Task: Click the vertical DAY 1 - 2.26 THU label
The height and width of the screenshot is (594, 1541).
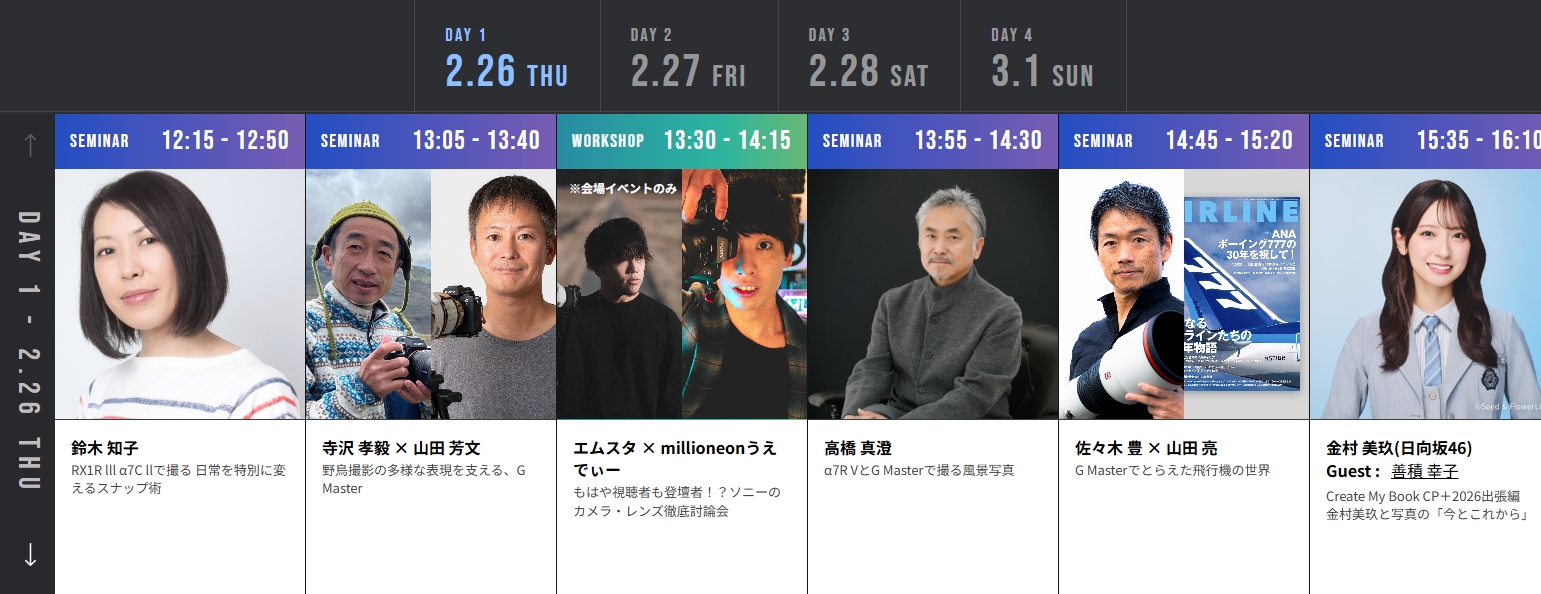Action: click(30, 350)
